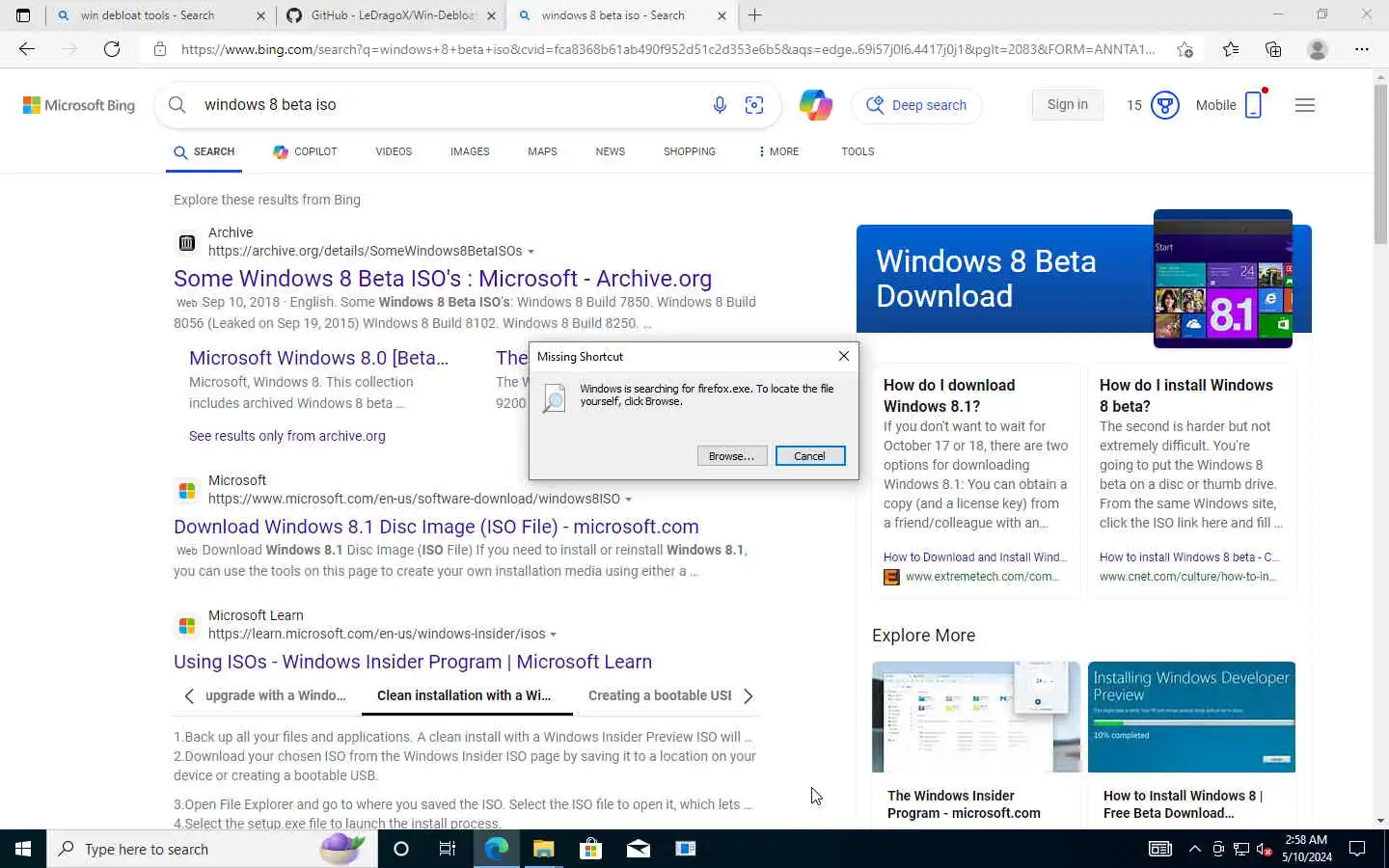Click the browser address bar URL
The height and width of the screenshot is (868, 1389).
[667, 49]
